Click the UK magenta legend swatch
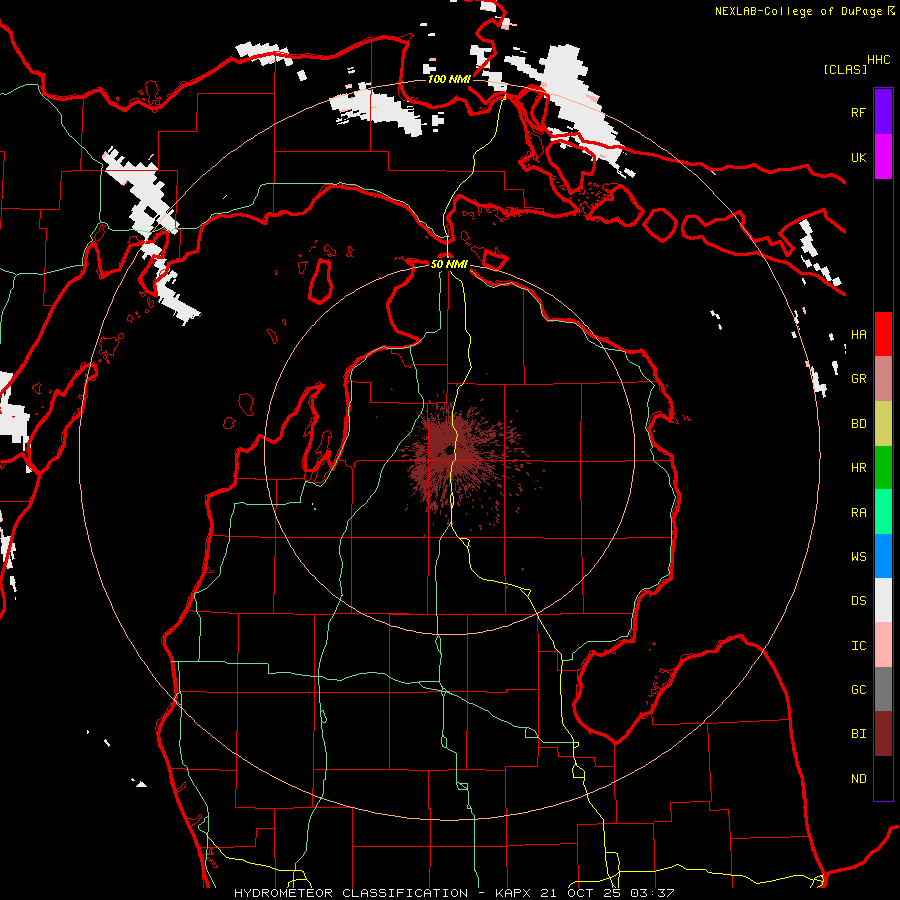Image resolution: width=900 pixels, height=900 pixels. click(x=883, y=157)
